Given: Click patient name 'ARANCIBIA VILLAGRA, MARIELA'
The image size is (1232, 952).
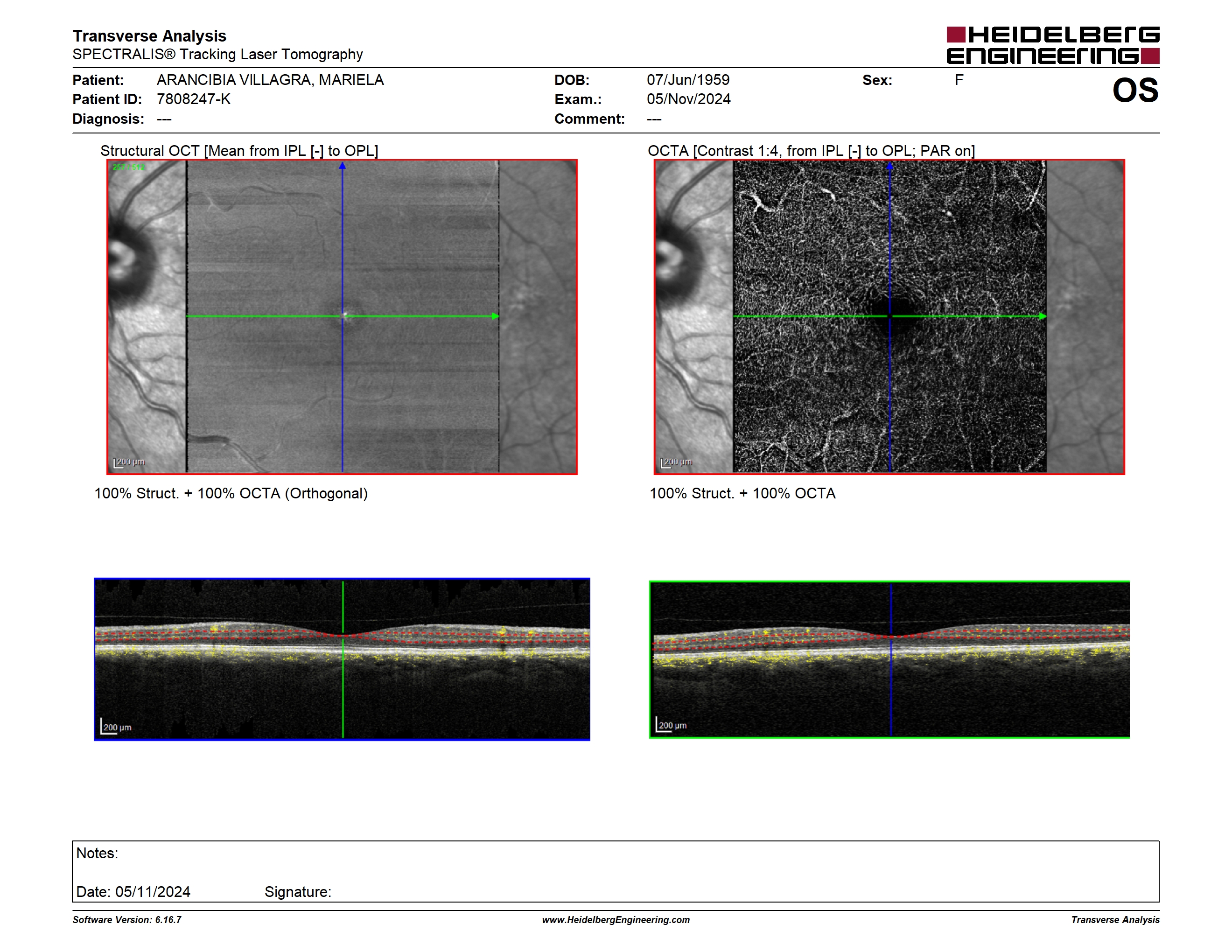Looking at the screenshot, I should pyautogui.click(x=270, y=80).
